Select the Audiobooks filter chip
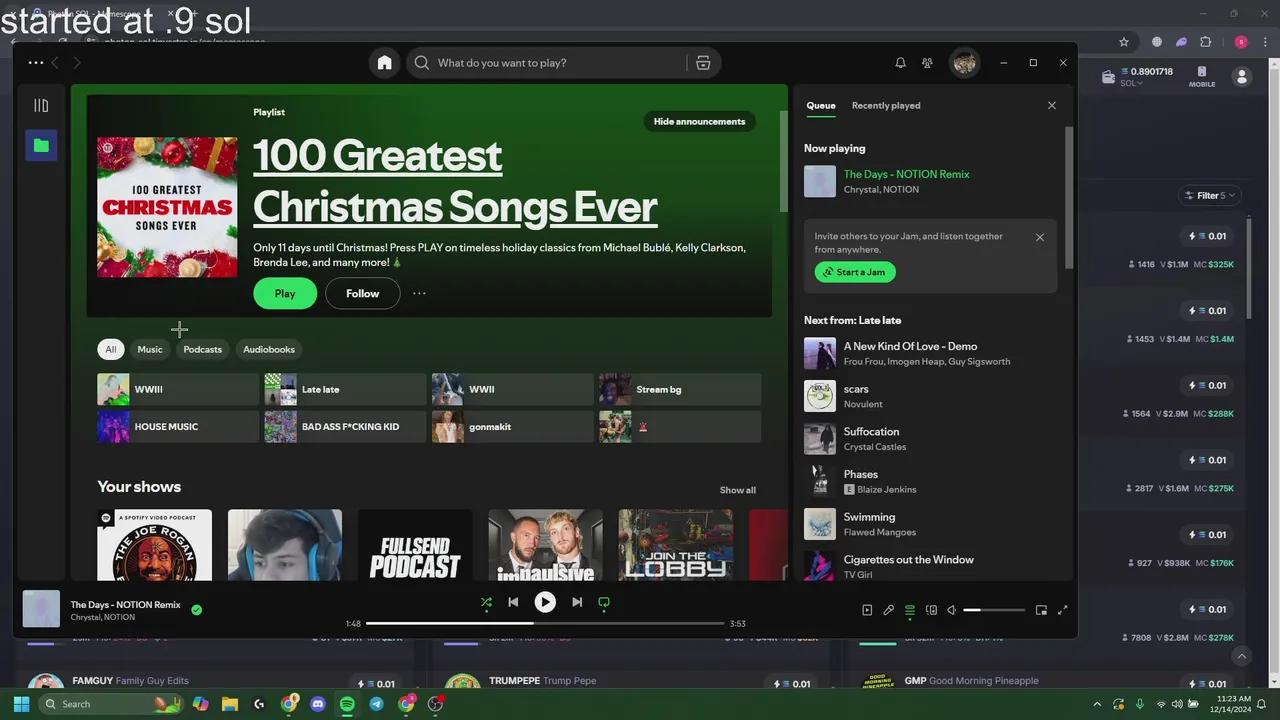Screen dimensions: 1280x720 point(269,349)
